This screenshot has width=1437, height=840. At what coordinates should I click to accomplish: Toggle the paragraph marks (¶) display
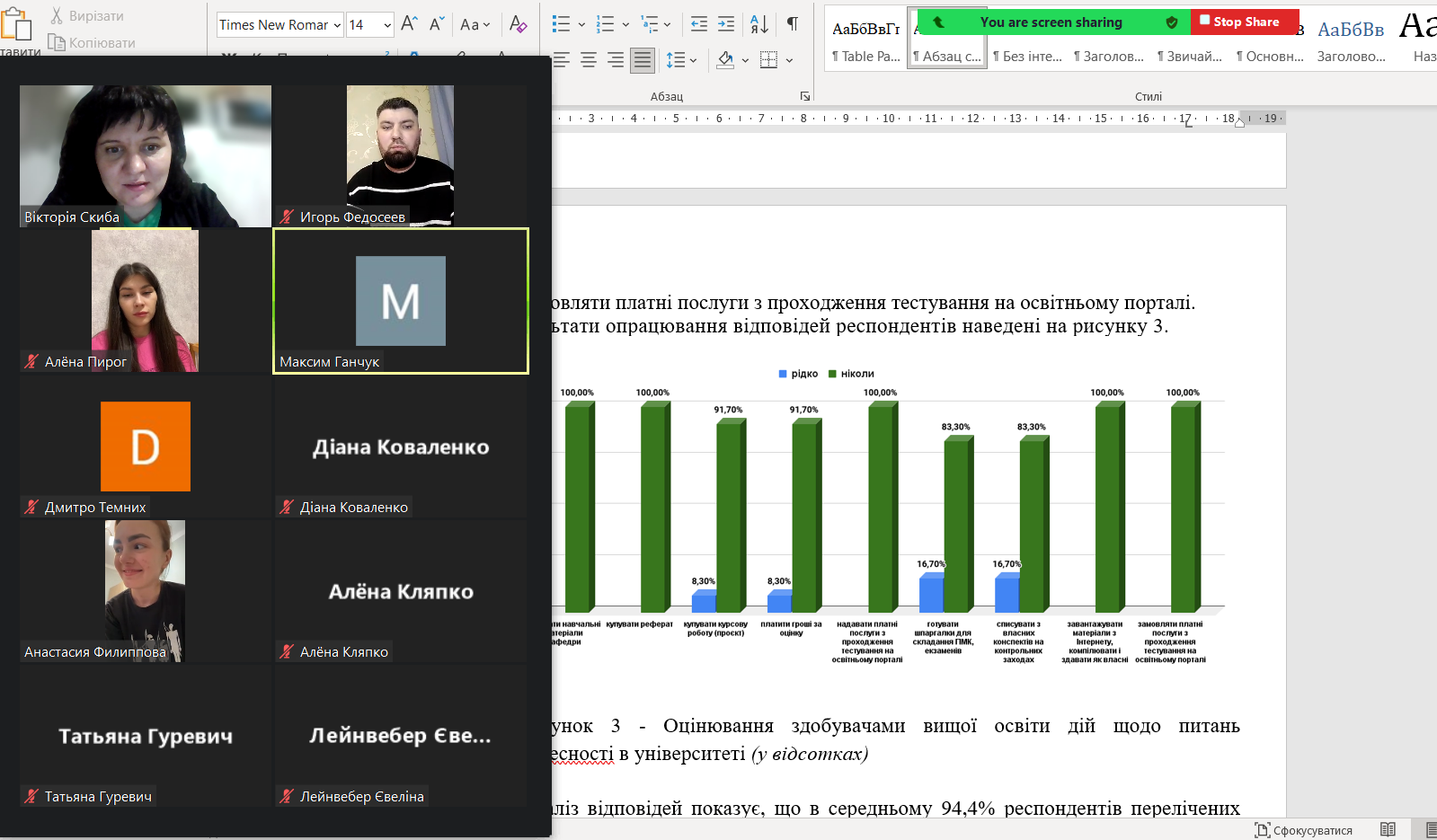(792, 24)
